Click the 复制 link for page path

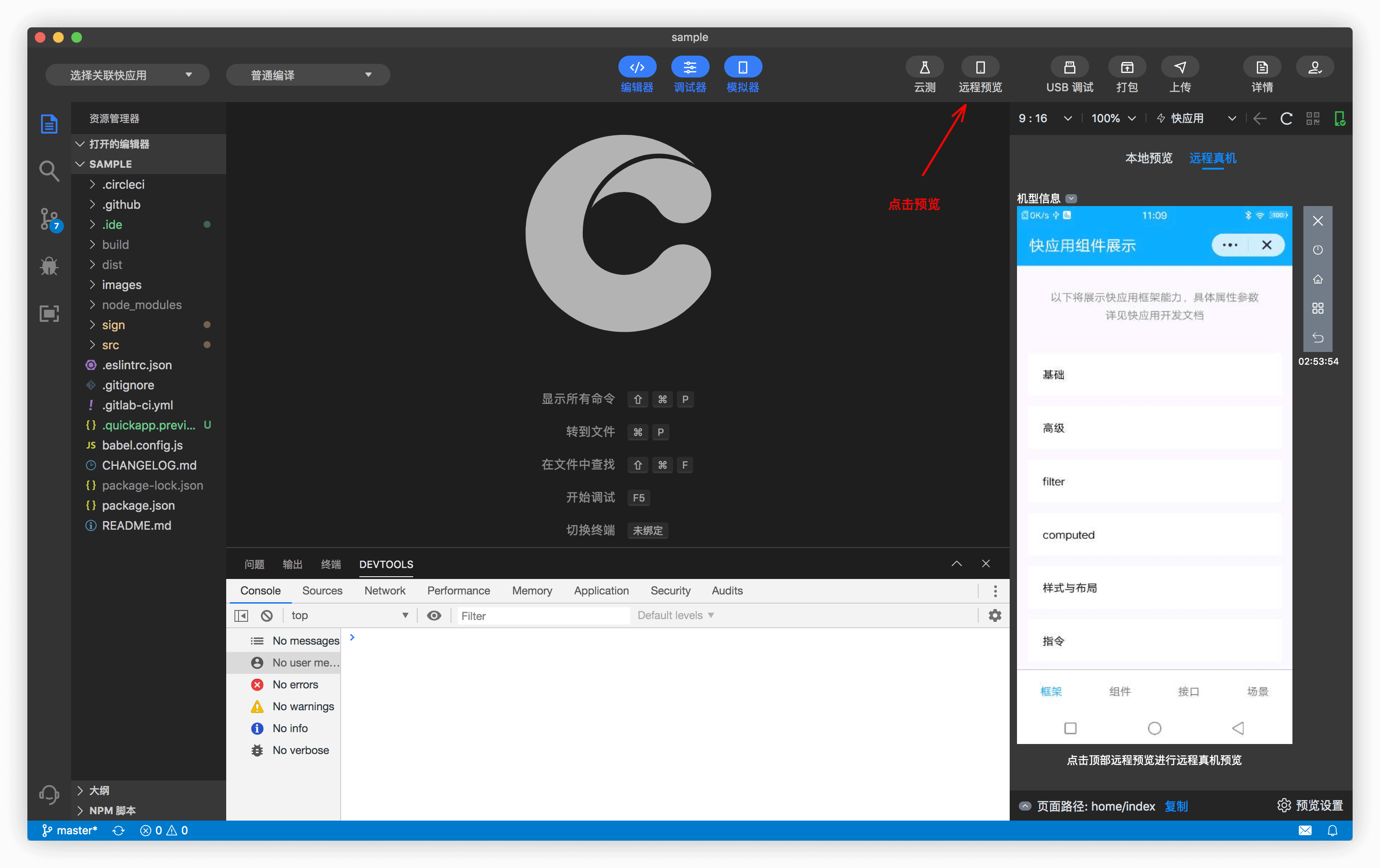point(1176,806)
